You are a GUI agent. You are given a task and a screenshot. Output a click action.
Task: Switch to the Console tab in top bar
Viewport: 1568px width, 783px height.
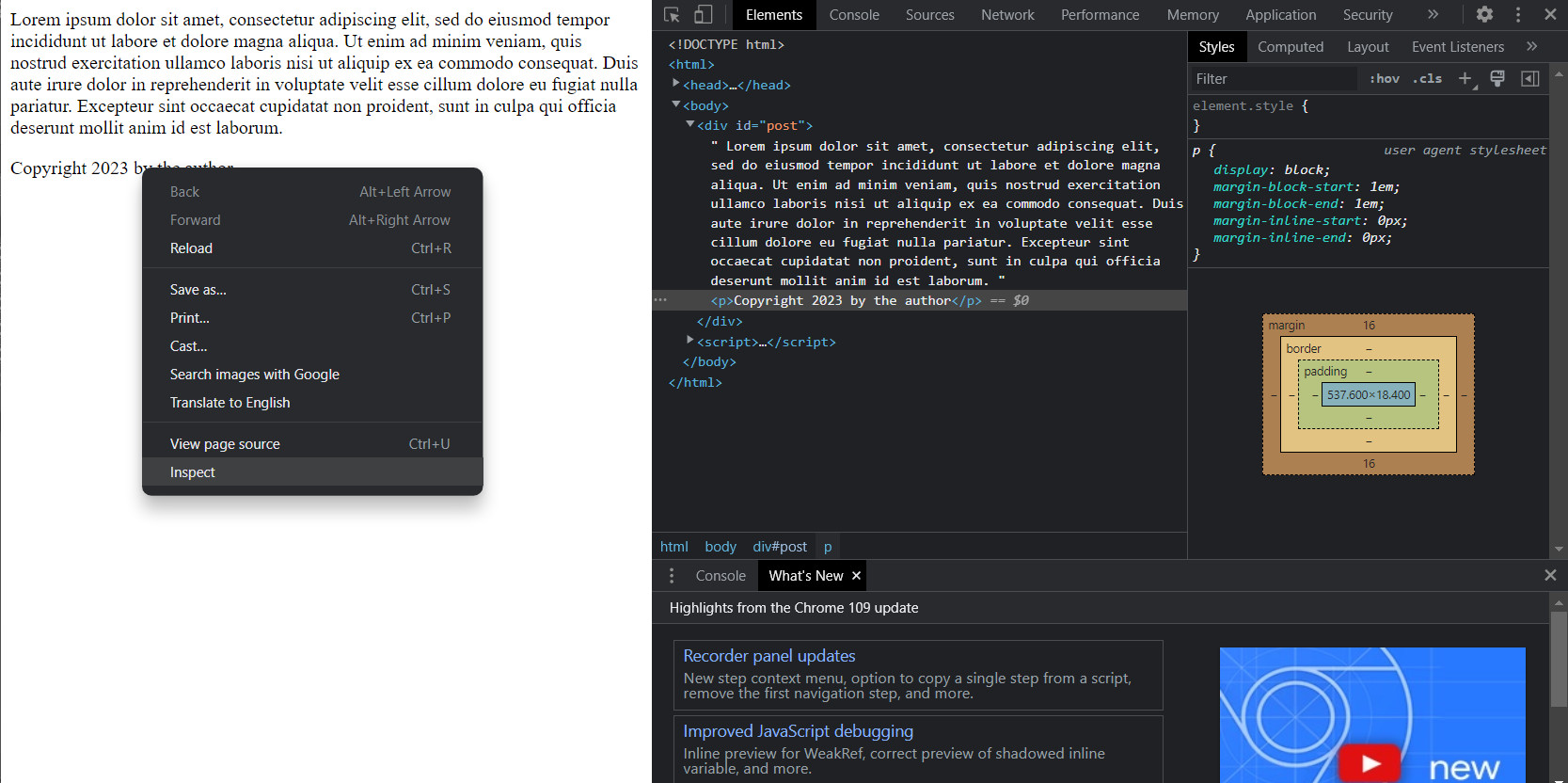pos(854,15)
